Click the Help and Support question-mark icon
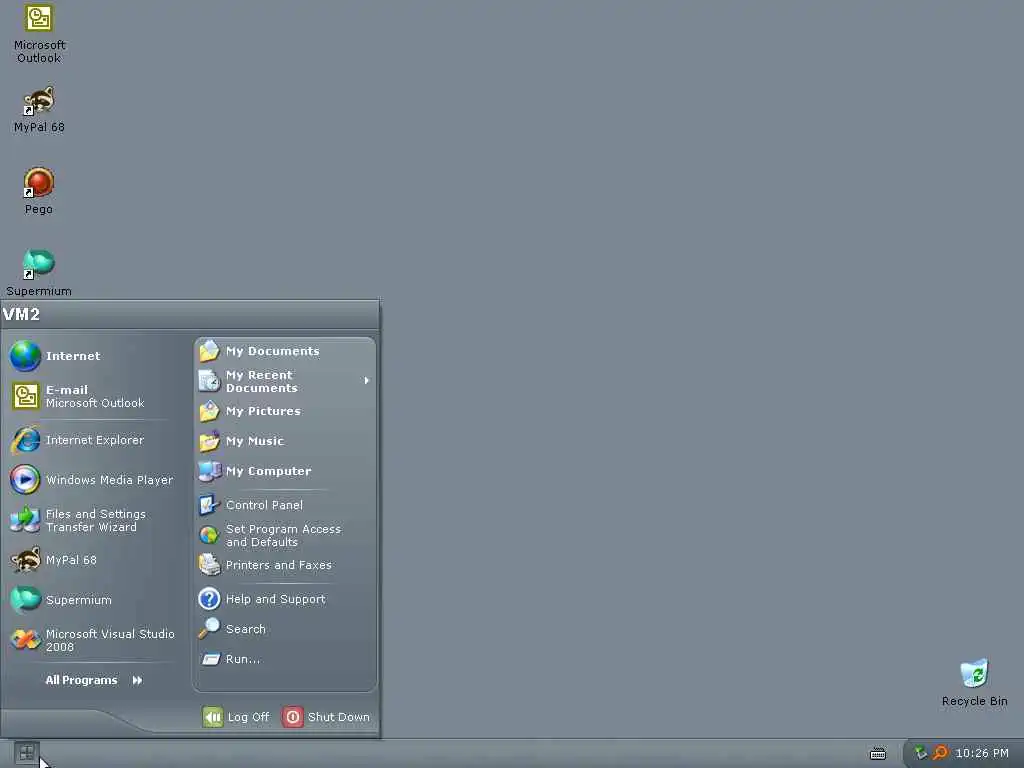The height and width of the screenshot is (768, 1024). pos(209,599)
